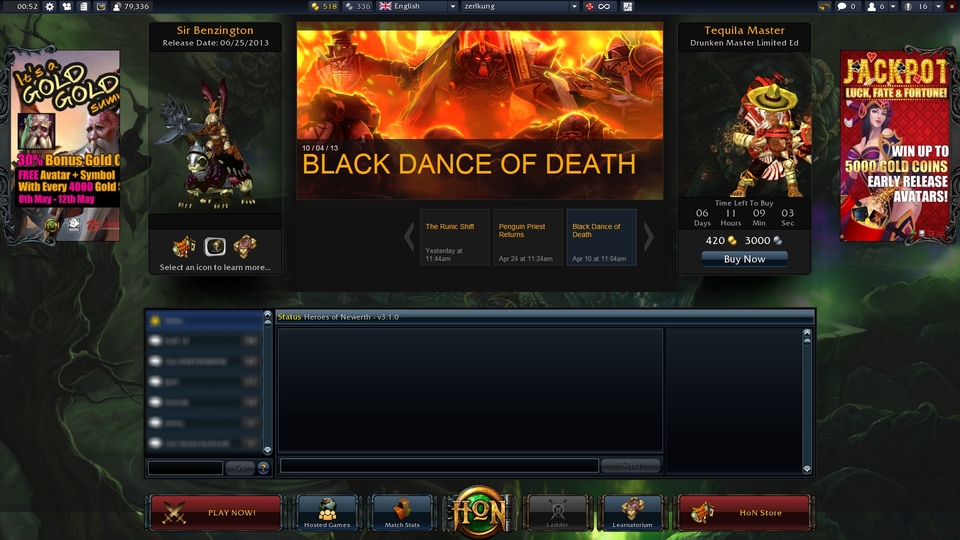Open Match Stats

coord(402,512)
